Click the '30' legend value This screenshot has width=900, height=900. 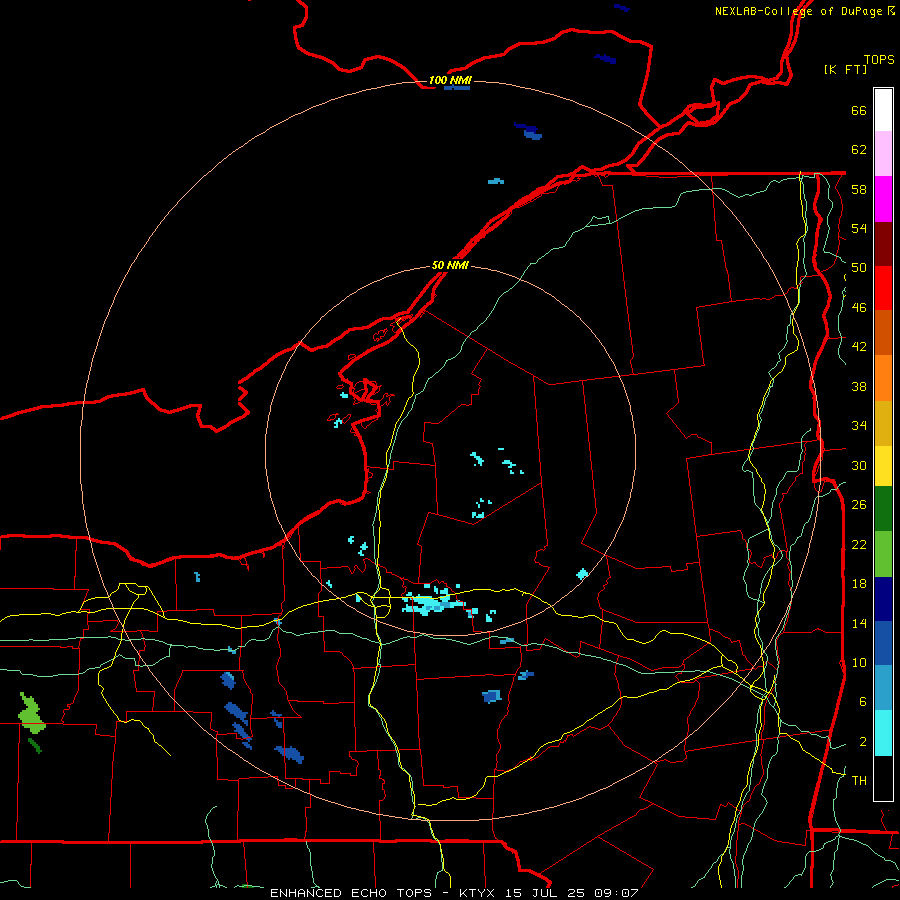click(x=859, y=465)
